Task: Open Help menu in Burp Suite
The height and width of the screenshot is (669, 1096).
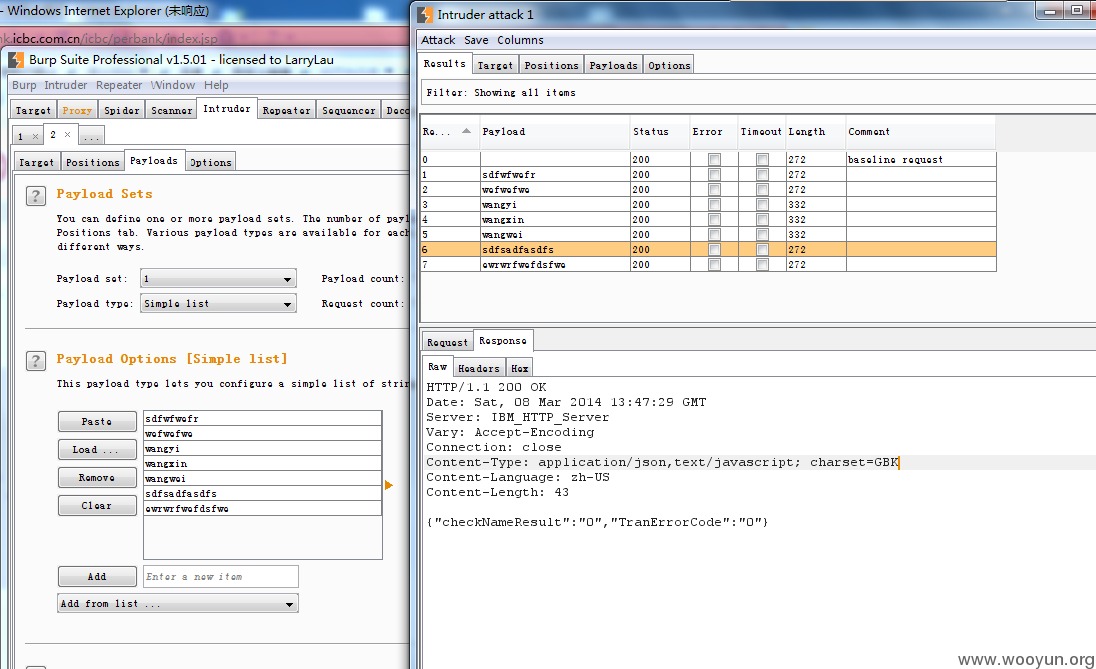Action: click(216, 85)
